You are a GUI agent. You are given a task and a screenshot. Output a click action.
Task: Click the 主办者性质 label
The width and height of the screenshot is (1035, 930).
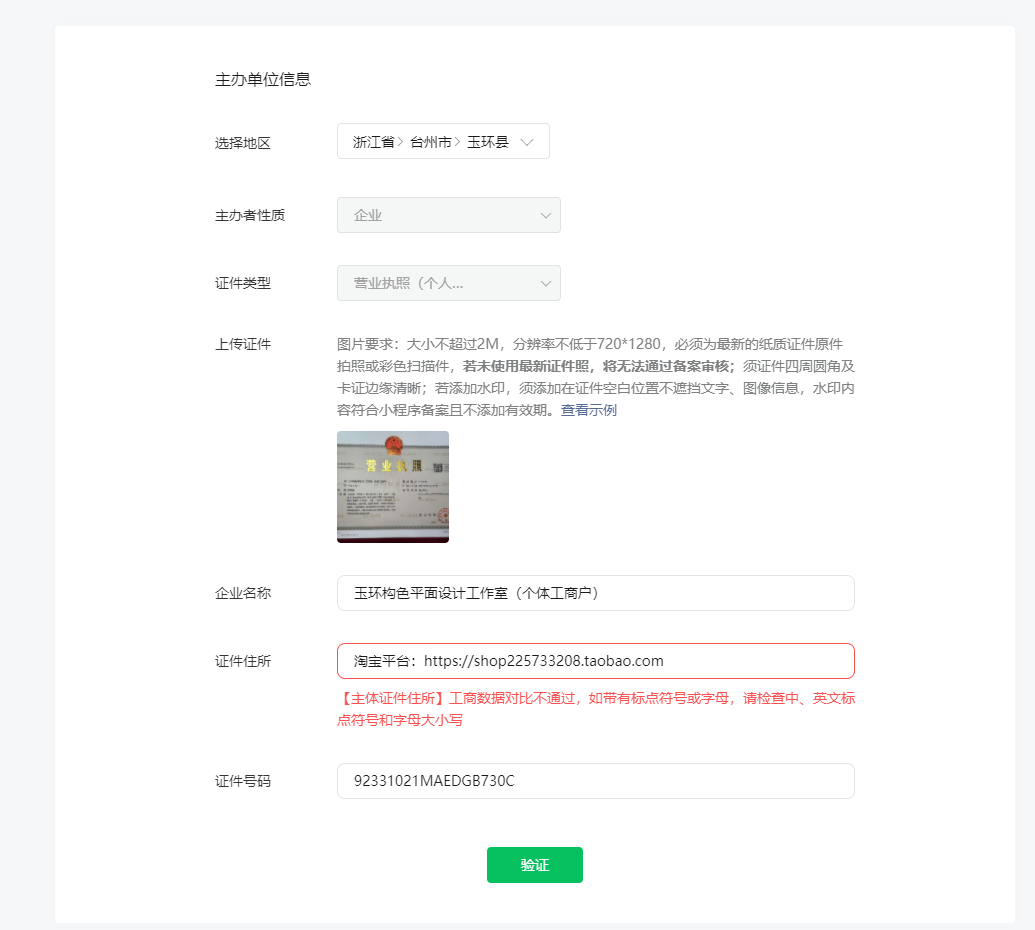[250, 215]
